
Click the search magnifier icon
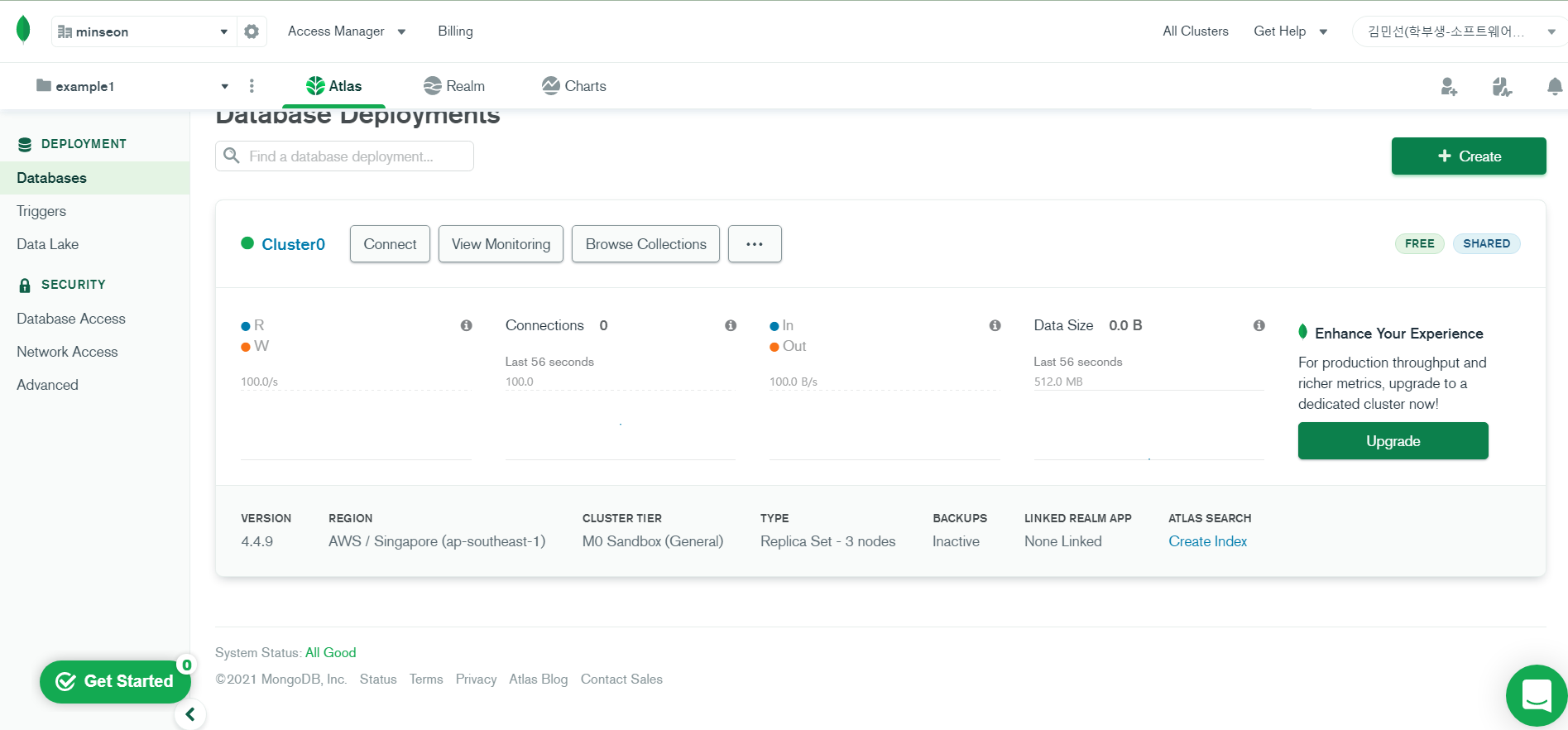(233, 156)
